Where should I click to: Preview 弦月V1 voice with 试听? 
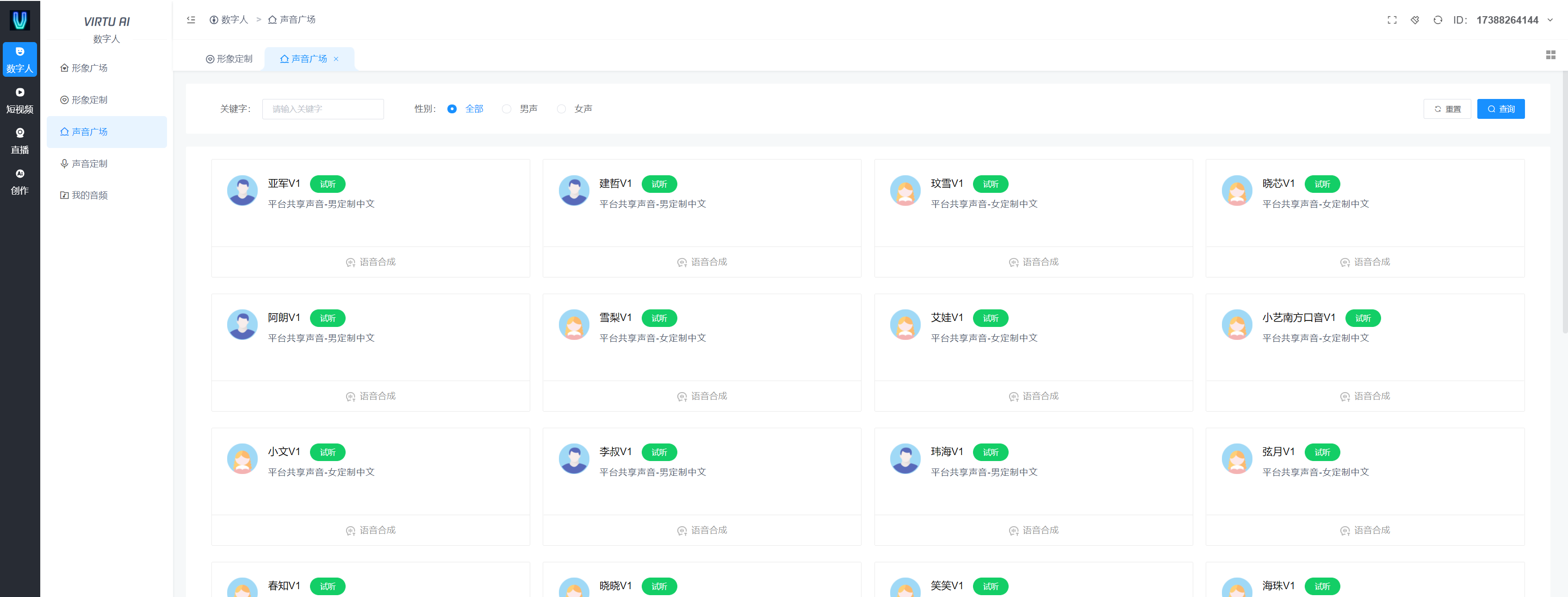point(1322,452)
